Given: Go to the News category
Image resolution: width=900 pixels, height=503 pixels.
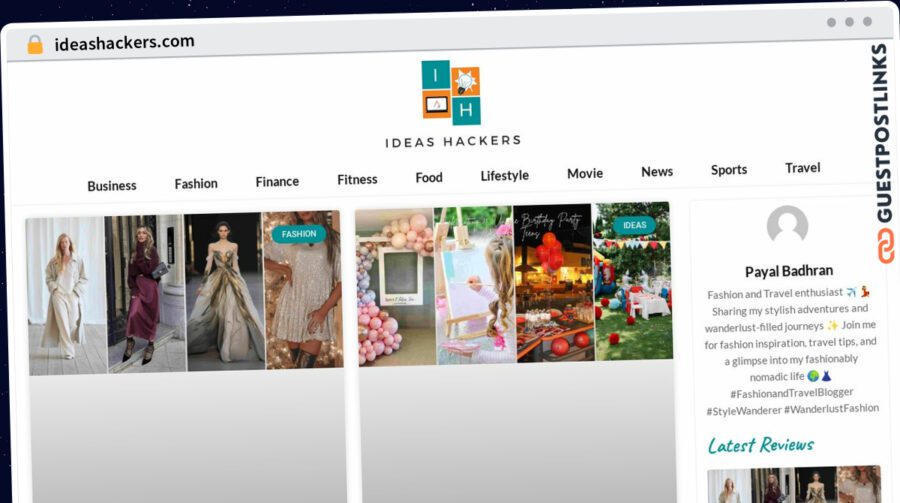Looking at the screenshot, I should click(x=657, y=172).
